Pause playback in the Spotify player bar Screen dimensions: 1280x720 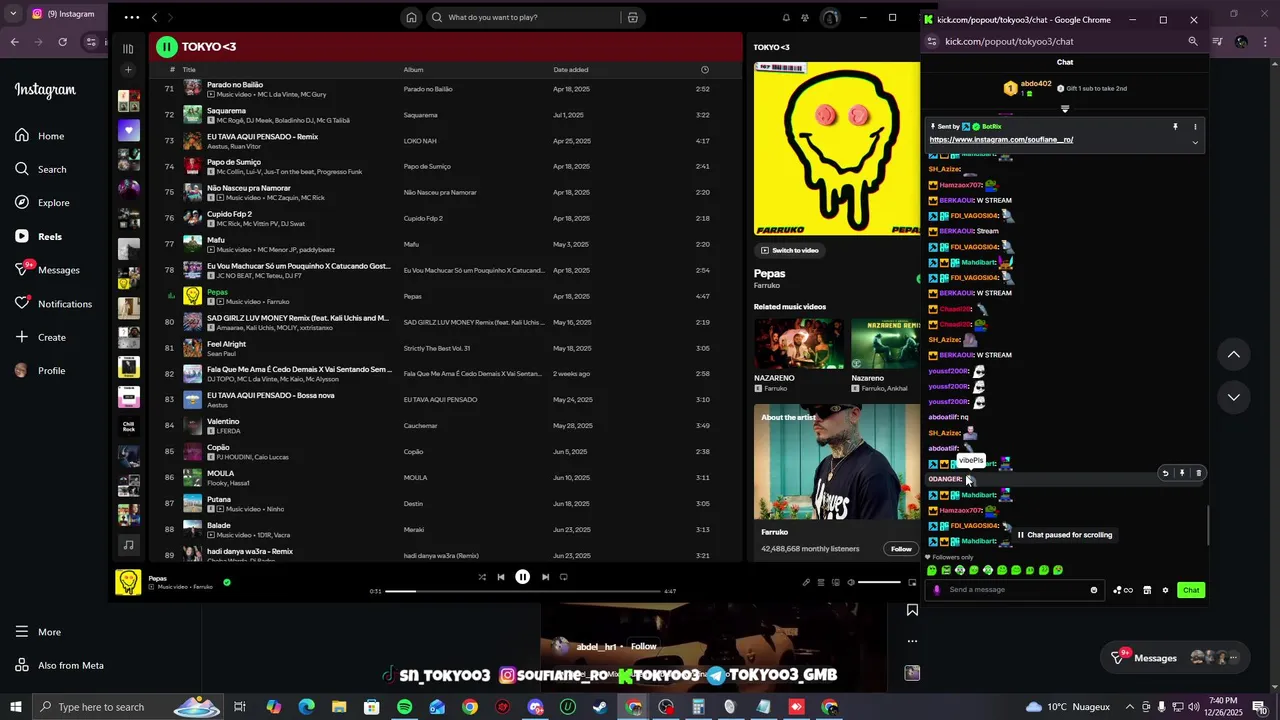pos(522,577)
